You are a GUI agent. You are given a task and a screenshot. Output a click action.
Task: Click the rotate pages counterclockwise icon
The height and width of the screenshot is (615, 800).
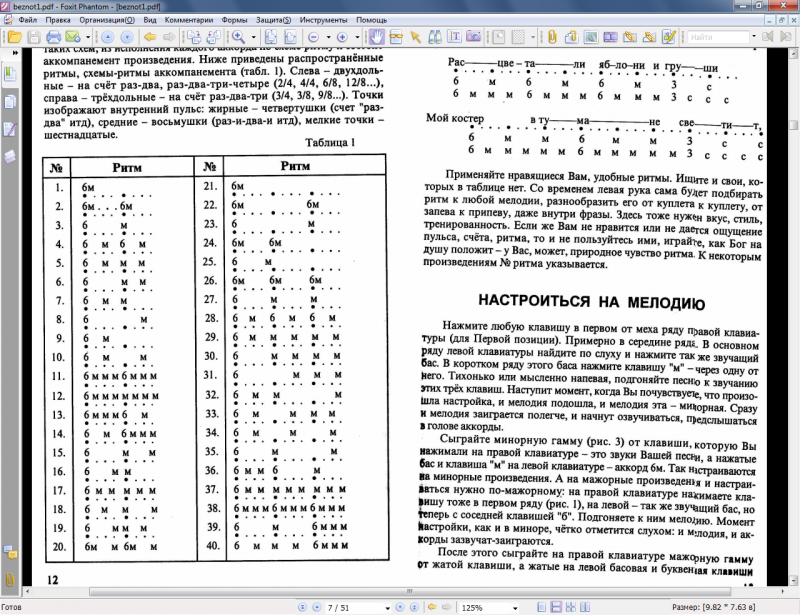[213, 37]
